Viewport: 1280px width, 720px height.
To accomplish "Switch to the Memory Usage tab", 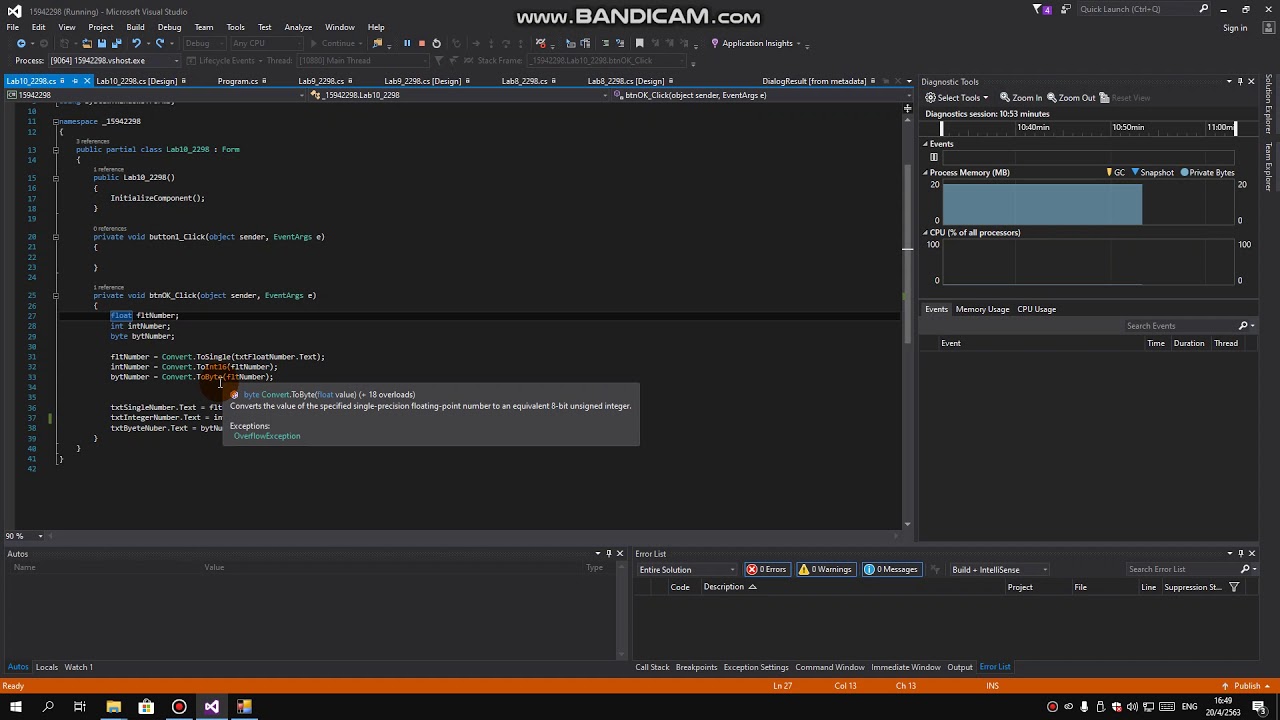I will click(982, 309).
